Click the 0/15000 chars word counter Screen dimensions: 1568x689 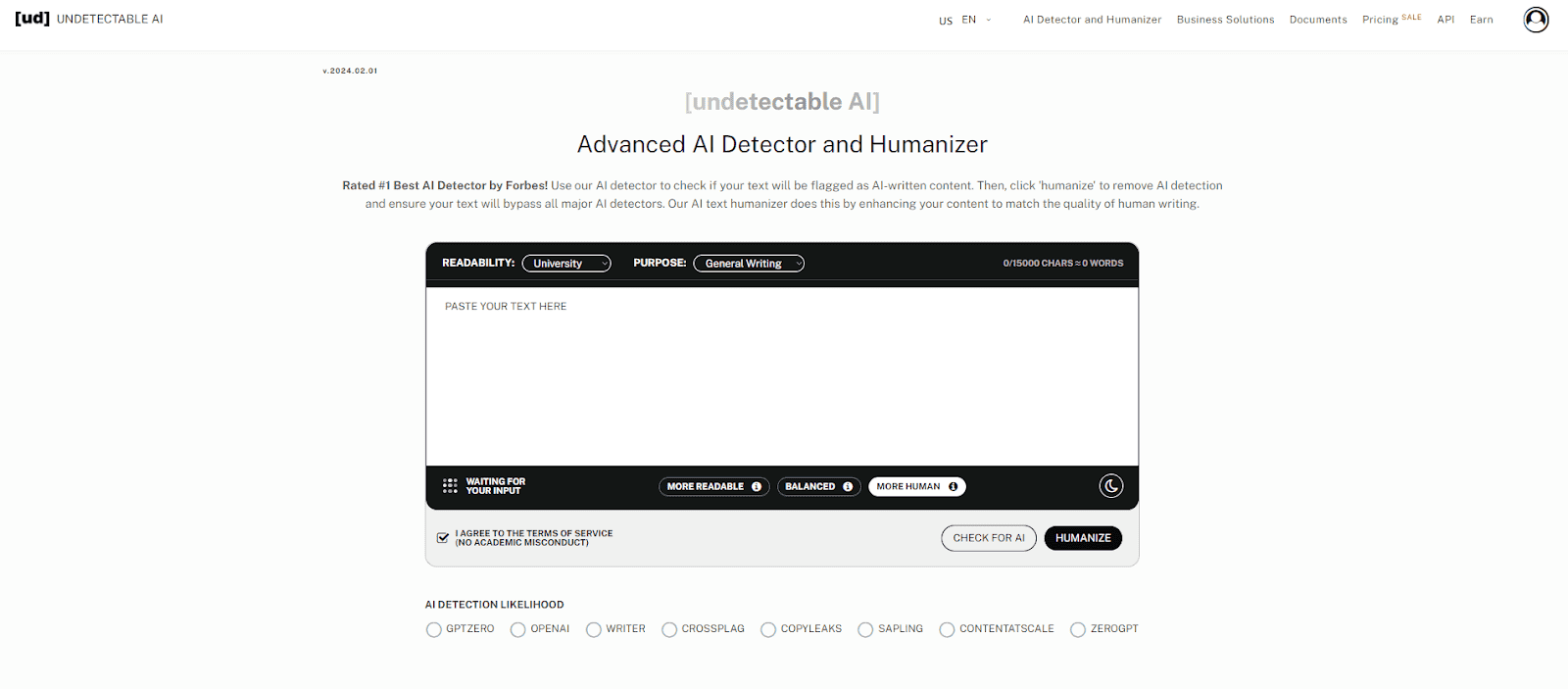click(x=1063, y=264)
